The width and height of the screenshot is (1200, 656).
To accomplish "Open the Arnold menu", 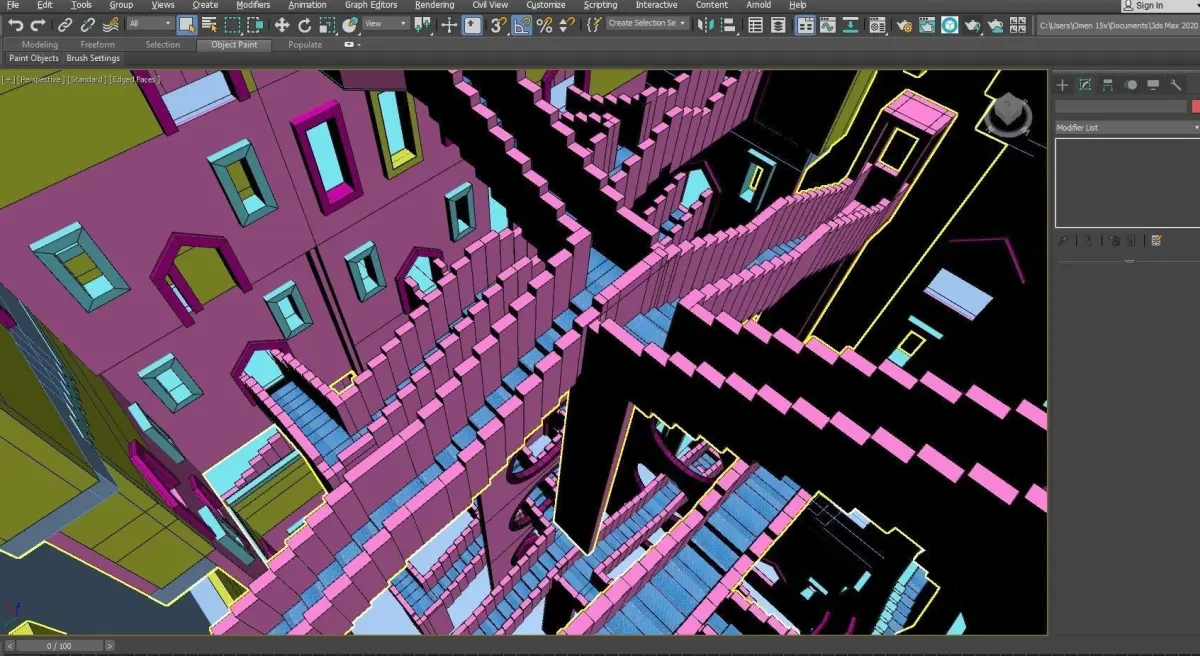I will click(x=759, y=5).
